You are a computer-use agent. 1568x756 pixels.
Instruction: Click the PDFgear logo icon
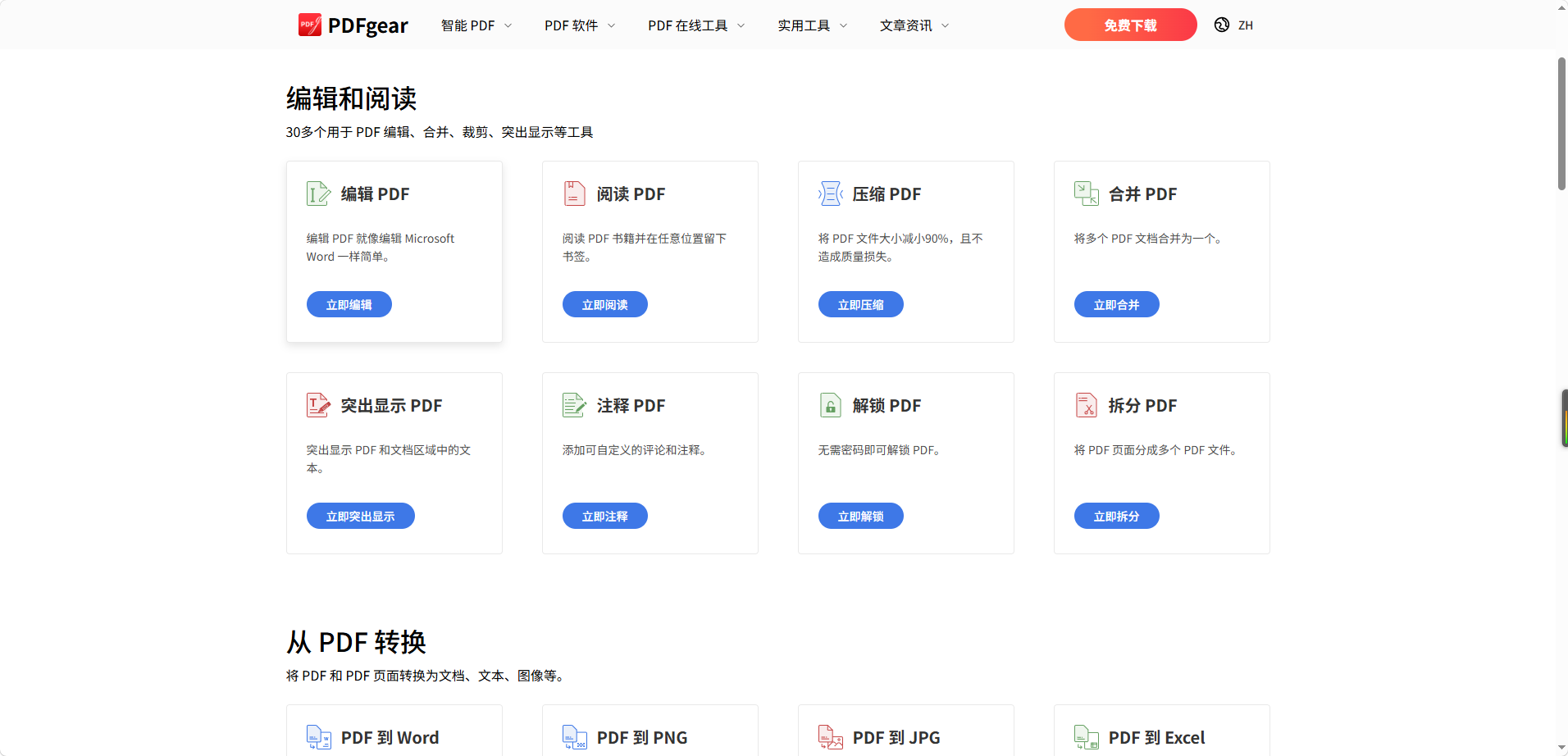point(309,25)
